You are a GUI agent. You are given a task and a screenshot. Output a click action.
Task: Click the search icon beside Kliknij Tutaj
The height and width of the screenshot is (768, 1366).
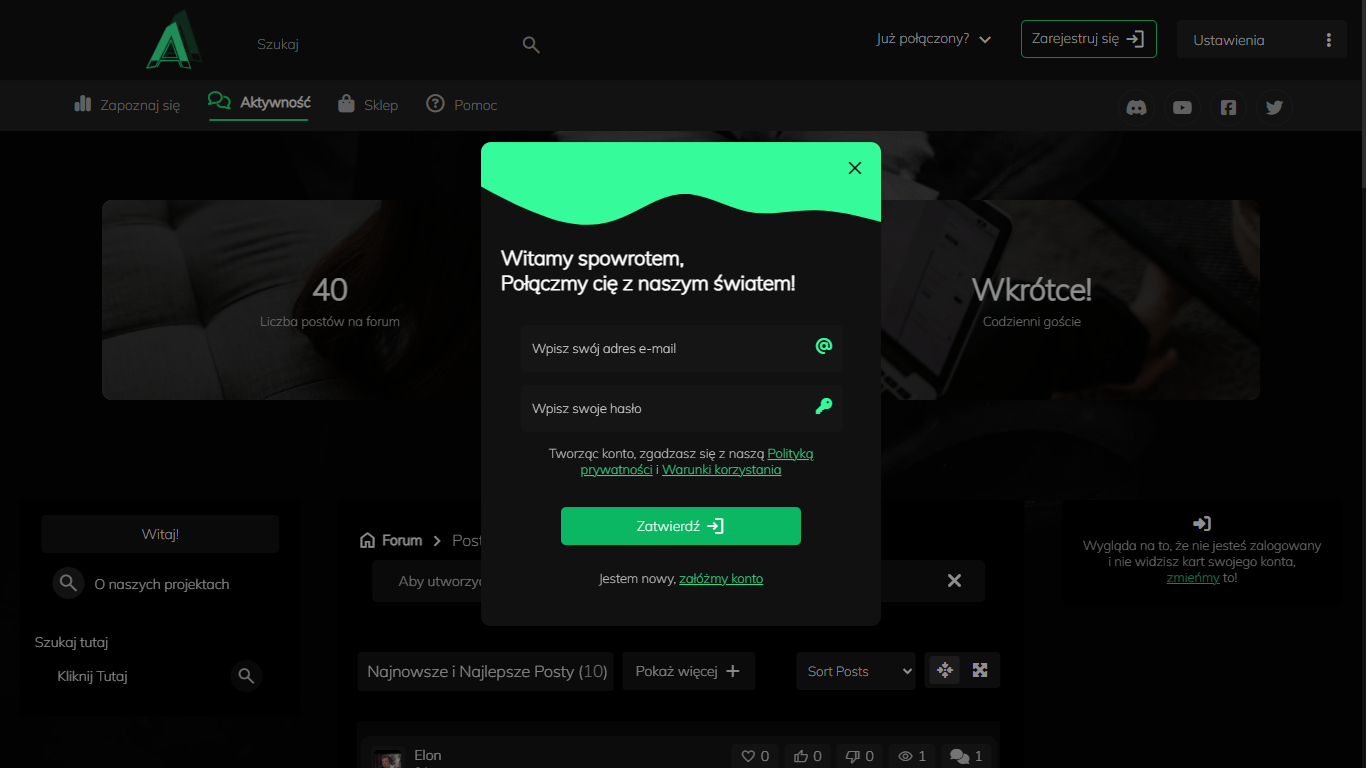[246, 677]
